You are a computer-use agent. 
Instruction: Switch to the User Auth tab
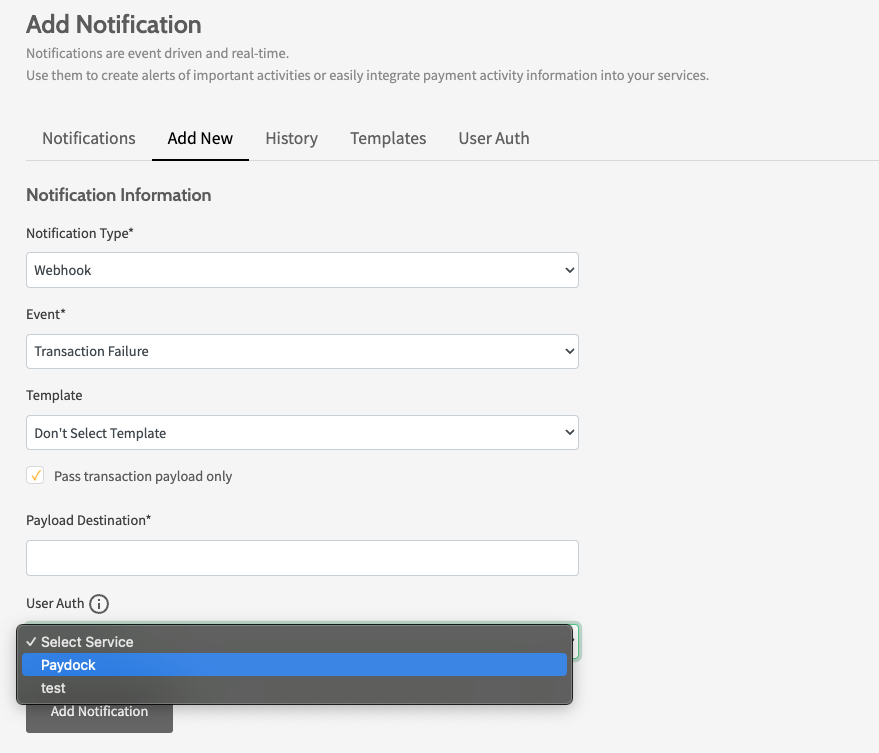[x=494, y=139]
